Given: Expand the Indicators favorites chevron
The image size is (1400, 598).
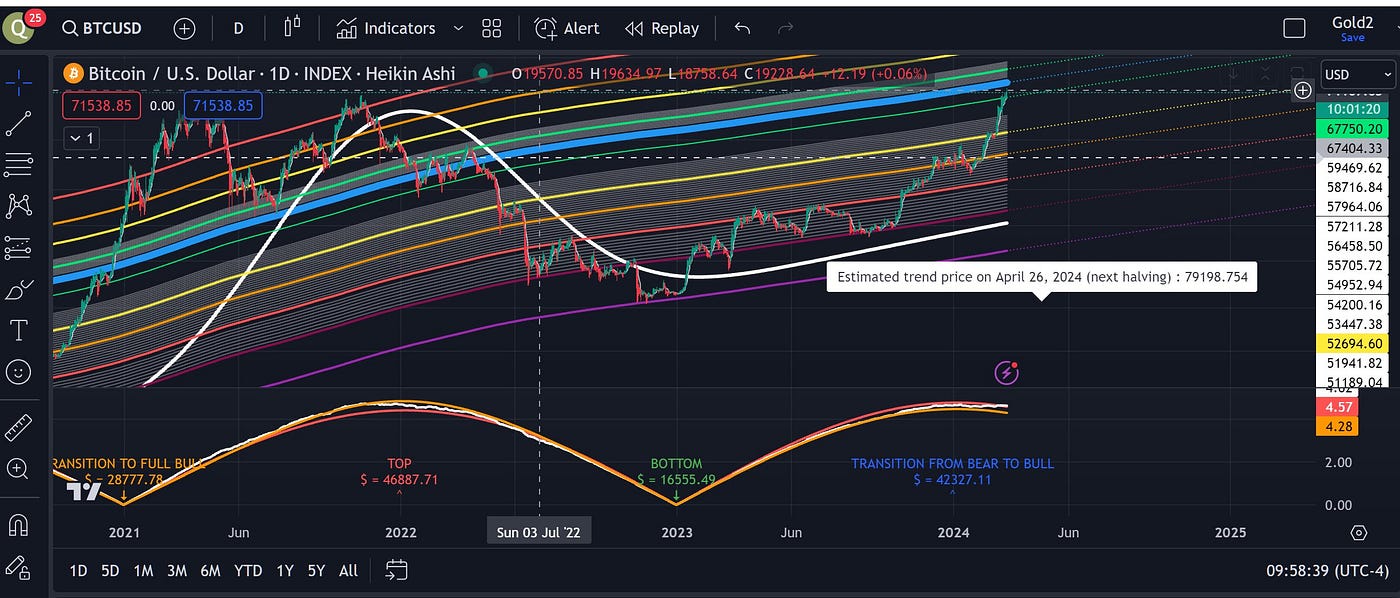Looking at the screenshot, I should (x=458, y=28).
